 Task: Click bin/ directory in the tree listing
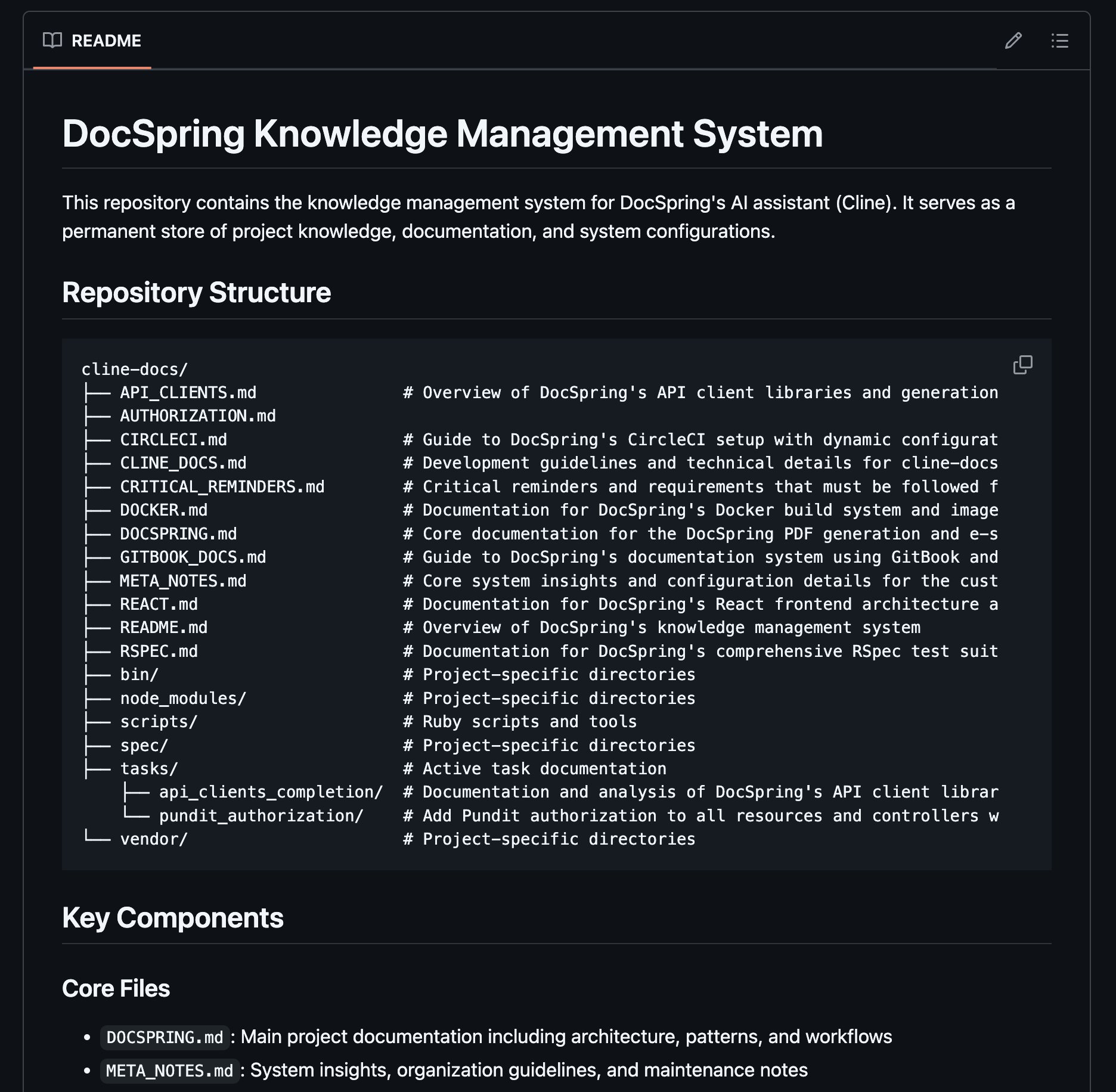pyautogui.click(x=139, y=675)
